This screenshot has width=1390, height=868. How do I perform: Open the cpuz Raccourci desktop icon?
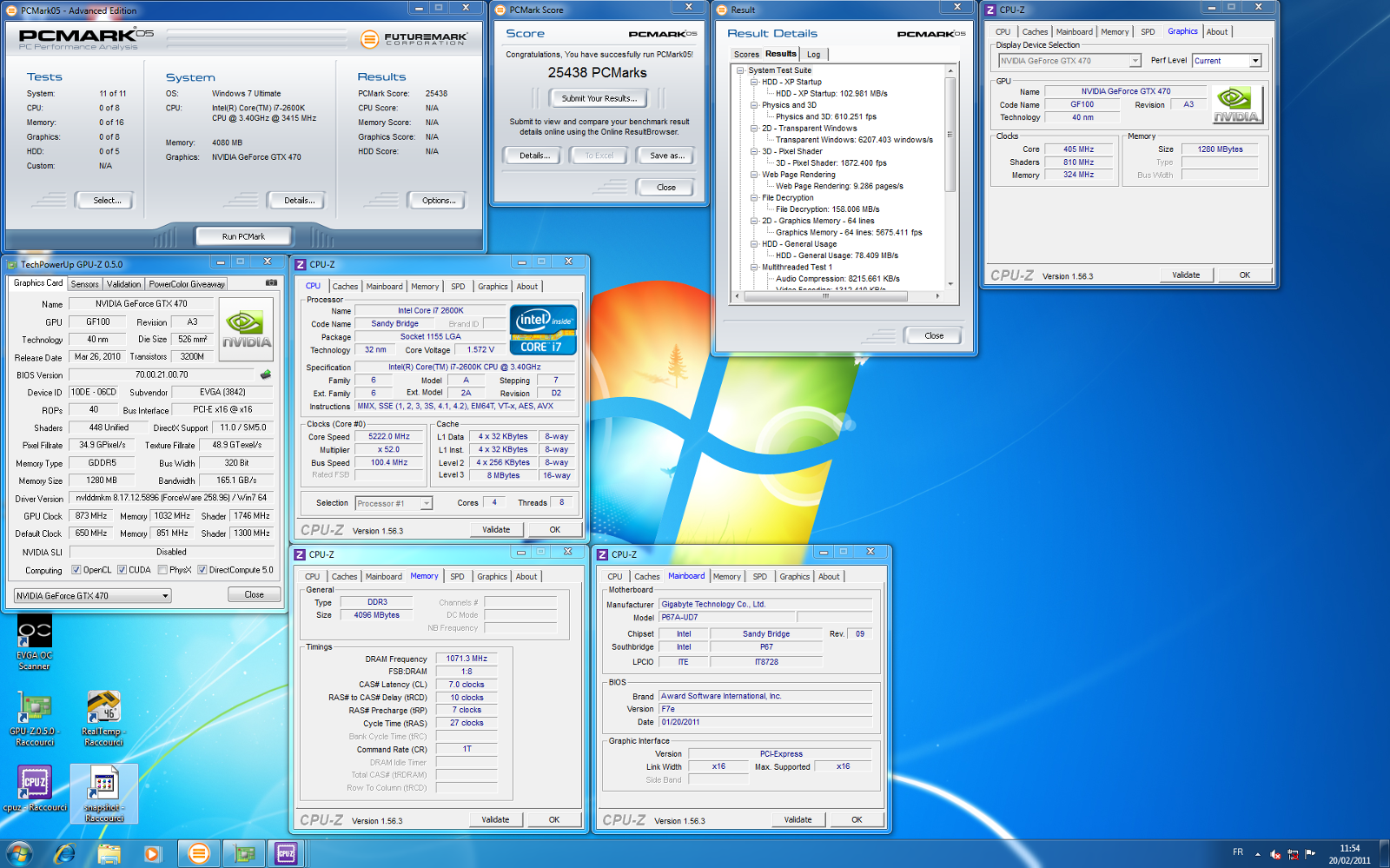35,789
